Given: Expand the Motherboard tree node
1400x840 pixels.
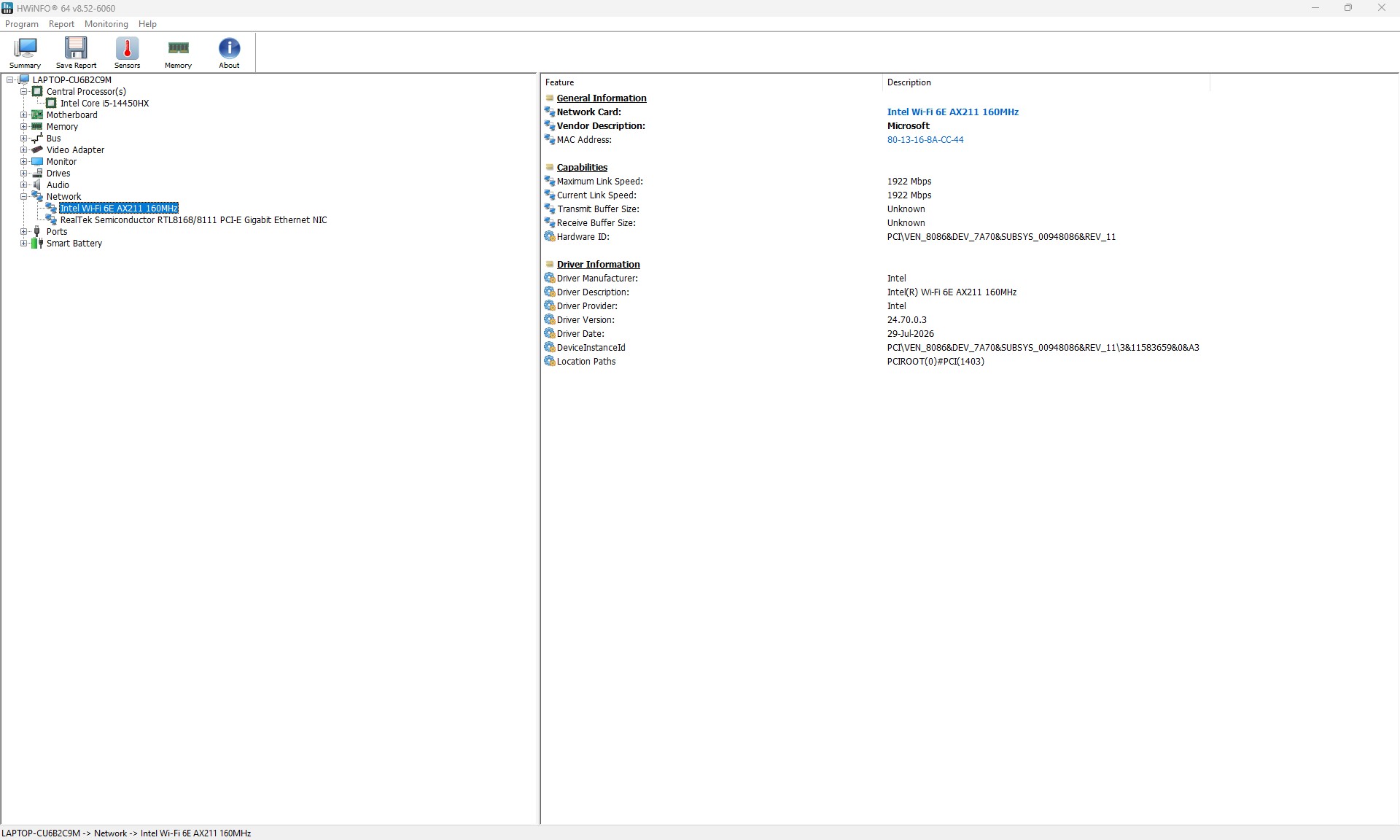Looking at the screenshot, I should [24, 114].
